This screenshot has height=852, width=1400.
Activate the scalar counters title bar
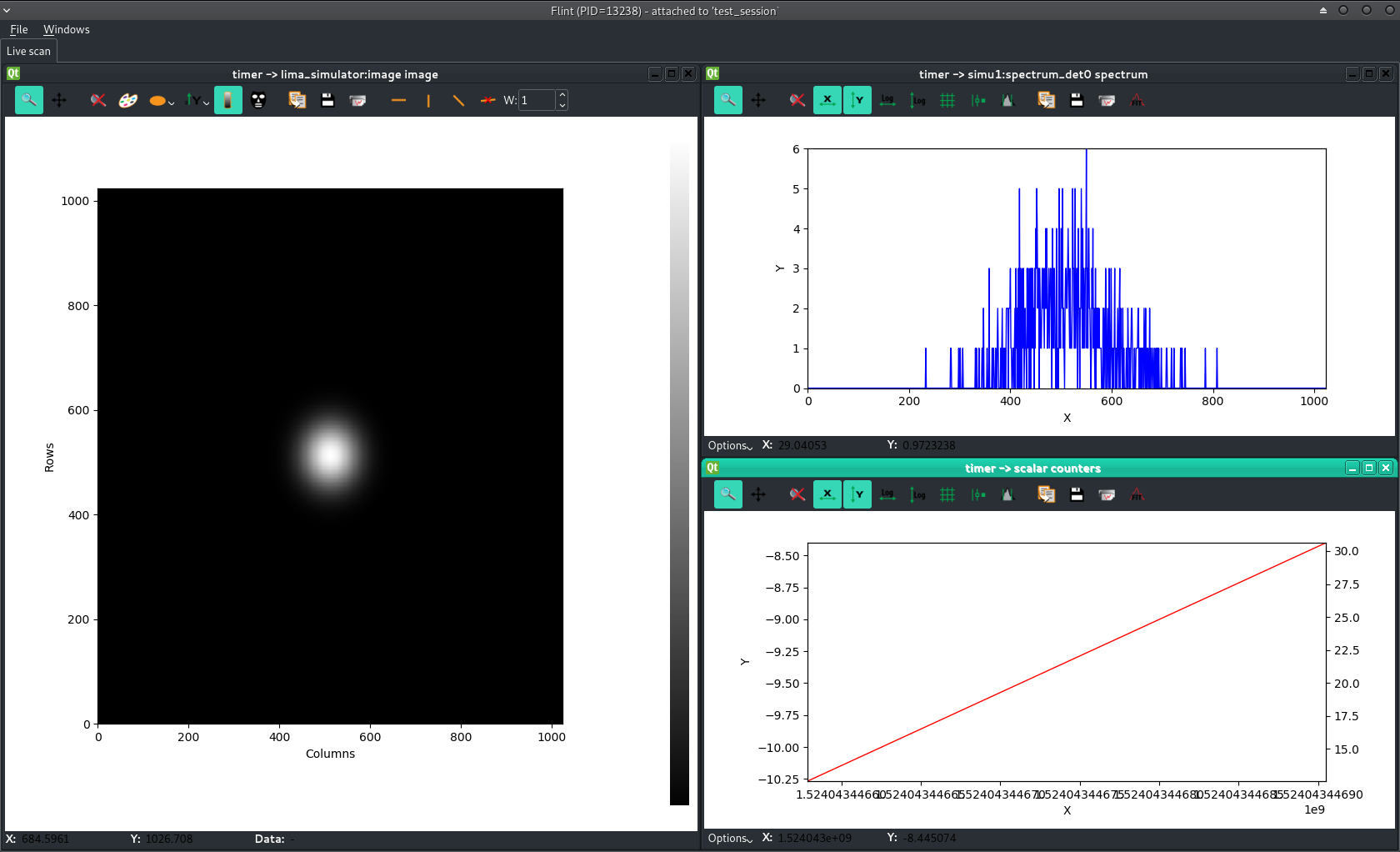[x=1032, y=468]
